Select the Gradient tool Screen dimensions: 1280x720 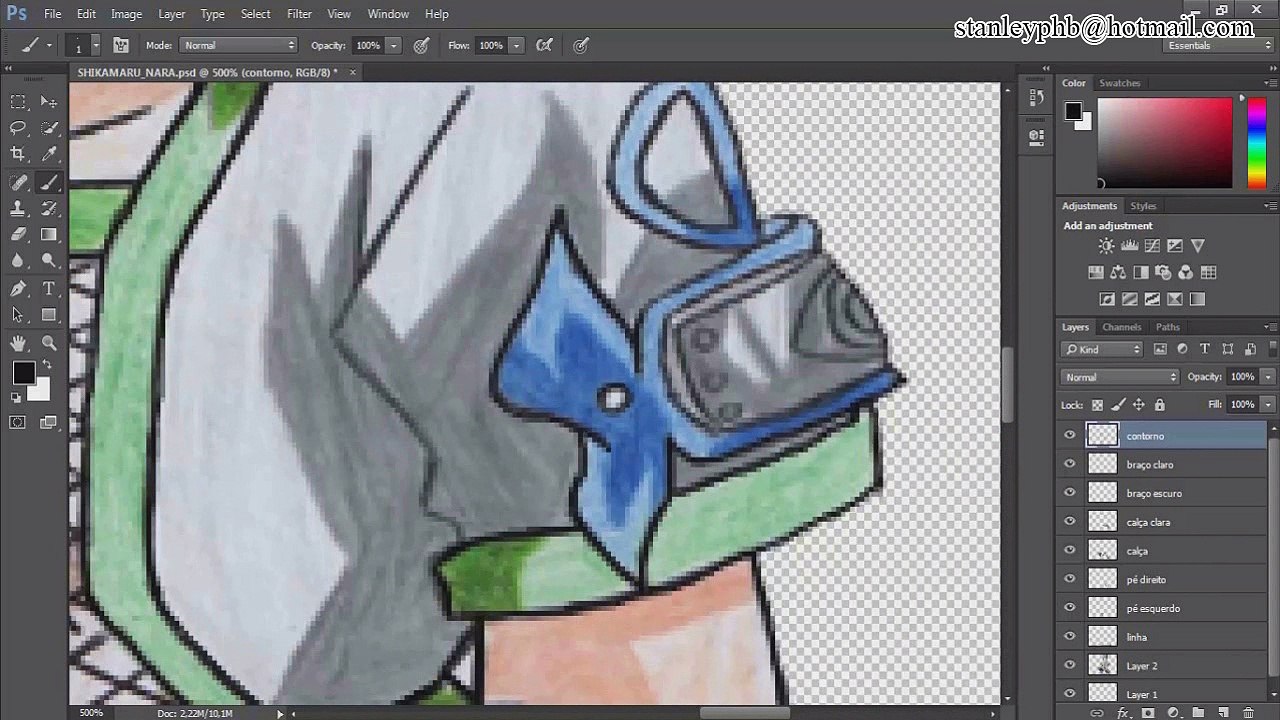point(49,234)
